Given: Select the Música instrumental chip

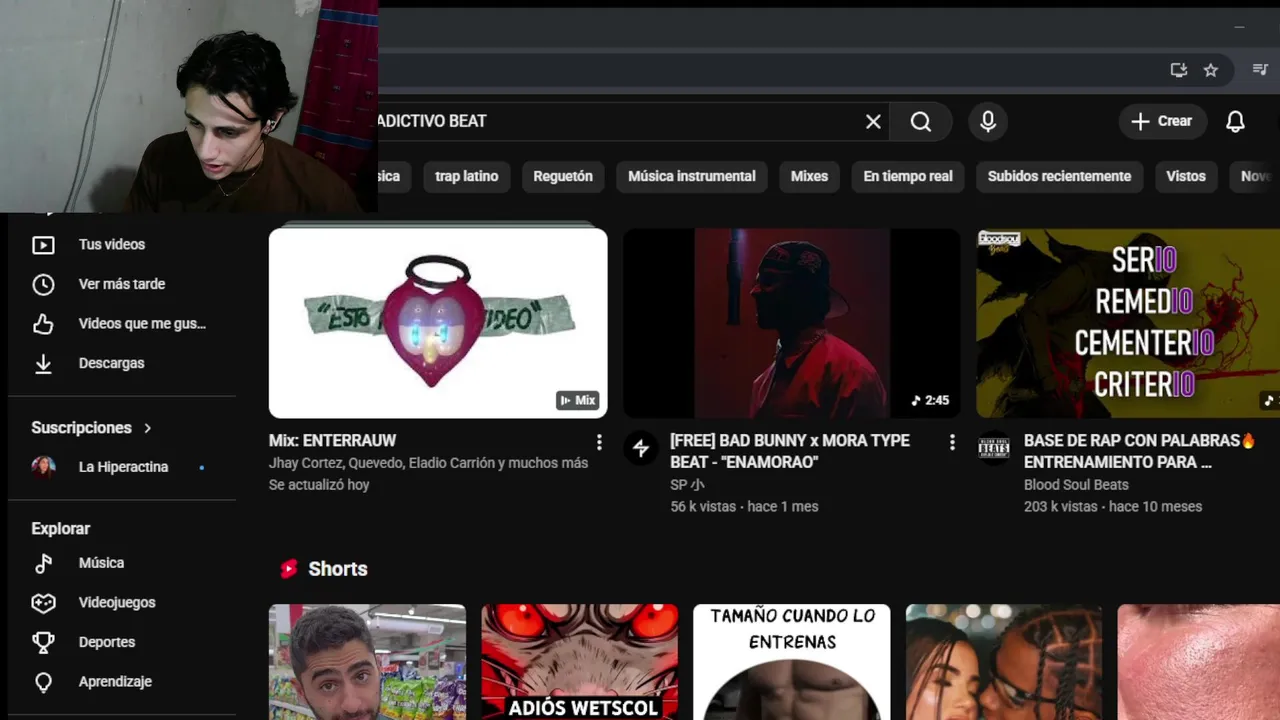Looking at the screenshot, I should [x=692, y=176].
